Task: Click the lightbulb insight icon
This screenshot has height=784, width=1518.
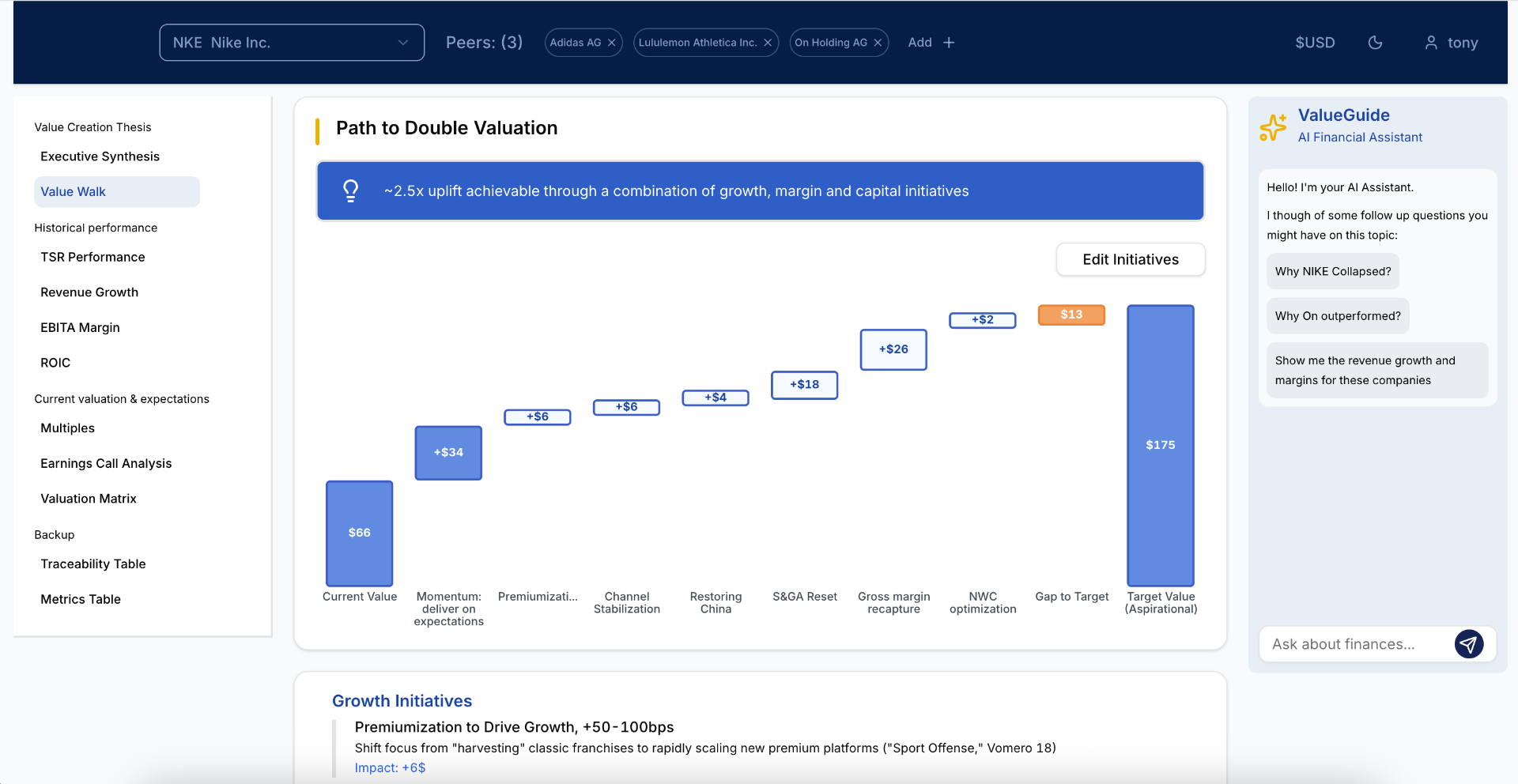Action: (350, 190)
